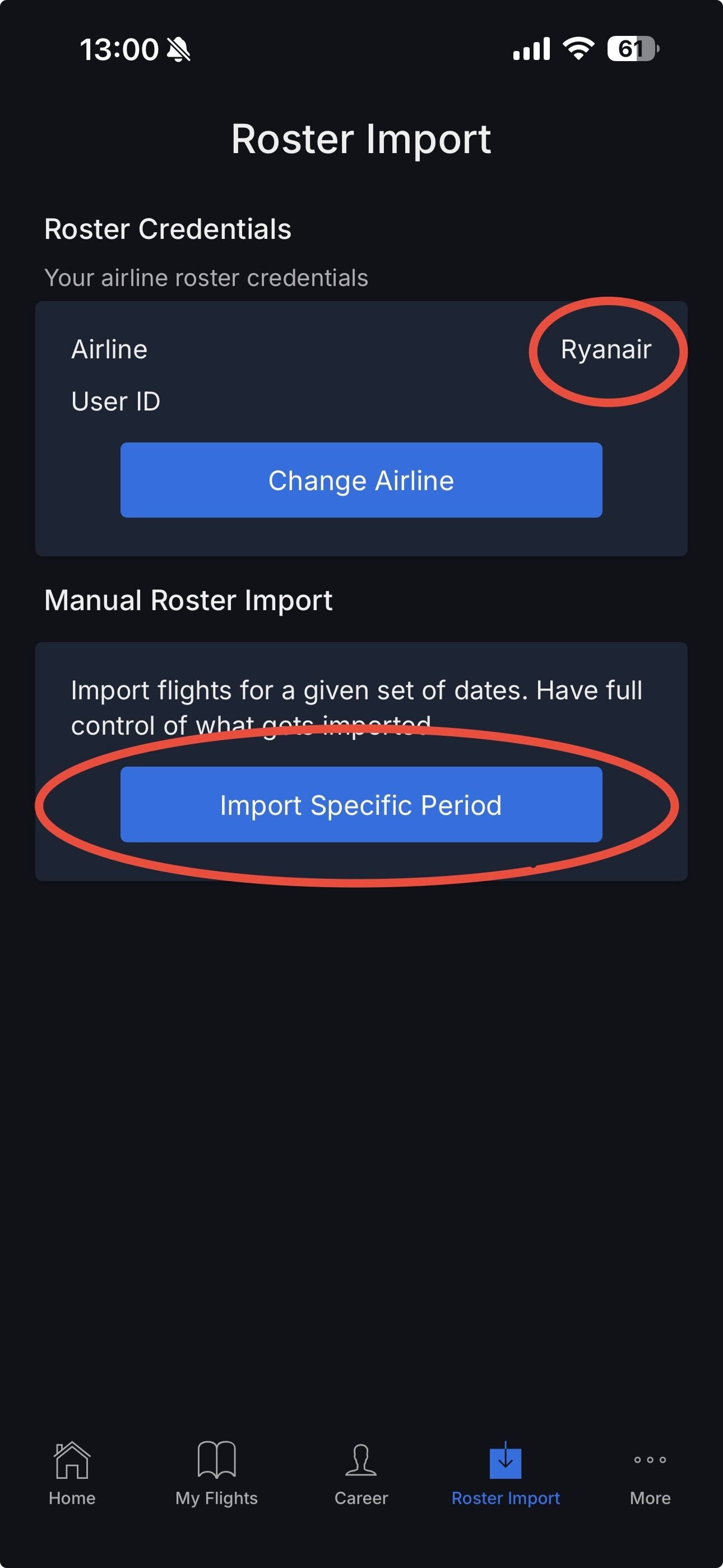723x1568 pixels.
Task: Tap the battery level indicator
Action: [633, 49]
